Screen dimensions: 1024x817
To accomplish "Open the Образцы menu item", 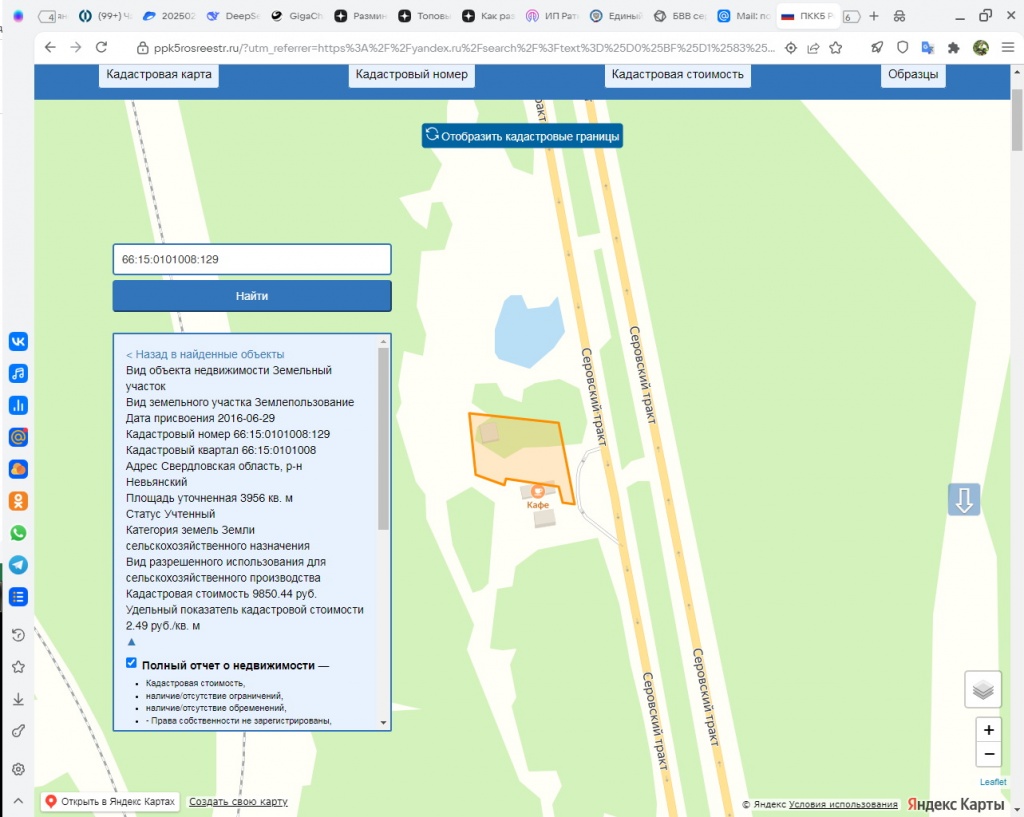I will (x=913, y=74).
